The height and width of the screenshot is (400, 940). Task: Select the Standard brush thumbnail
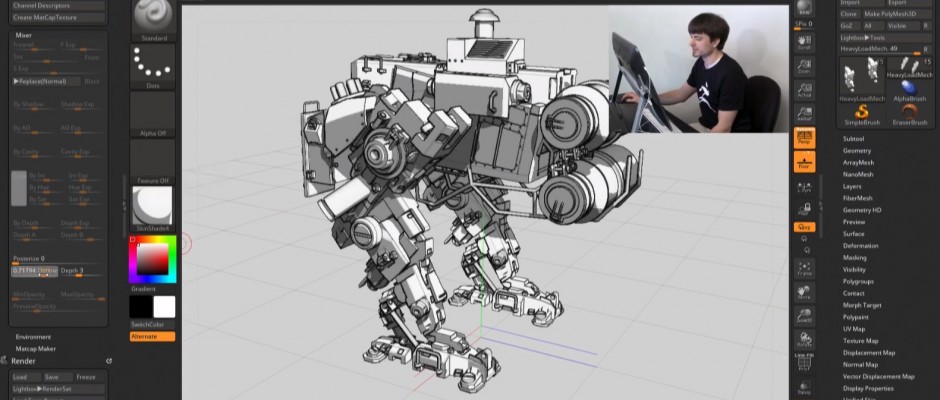152,18
